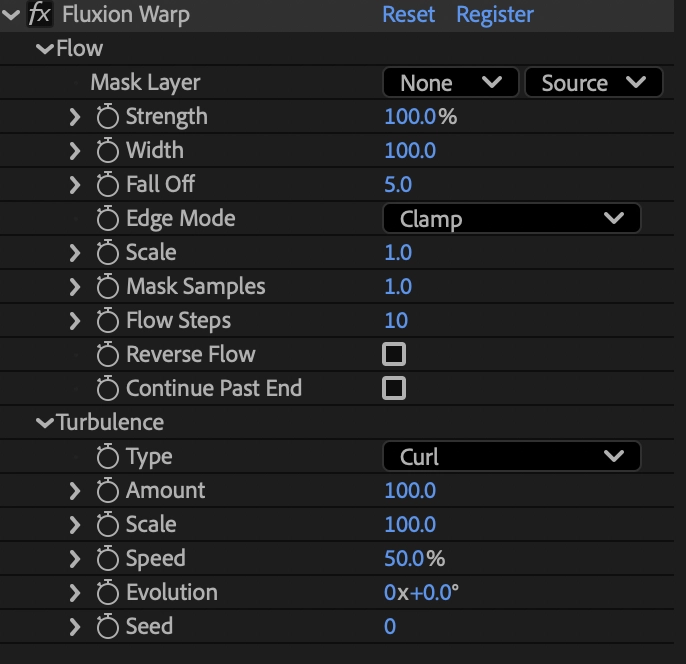The height and width of the screenshot is (664, 686).
Task: Toggle the fx effect switch for Fluxion Warp
Action: (x=40, y=15)
